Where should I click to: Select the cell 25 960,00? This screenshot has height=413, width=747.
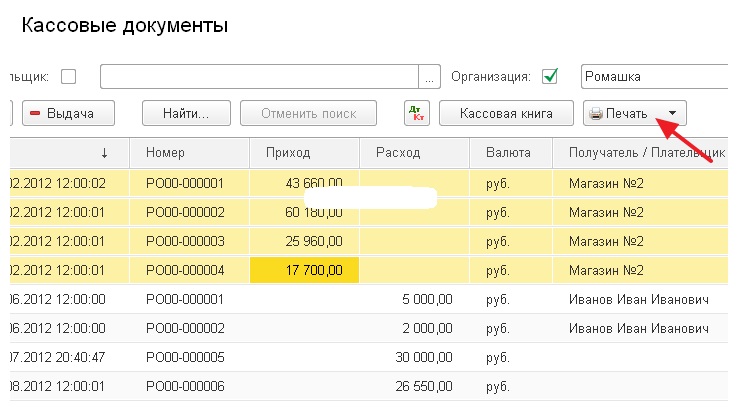[x=304, y=241]
